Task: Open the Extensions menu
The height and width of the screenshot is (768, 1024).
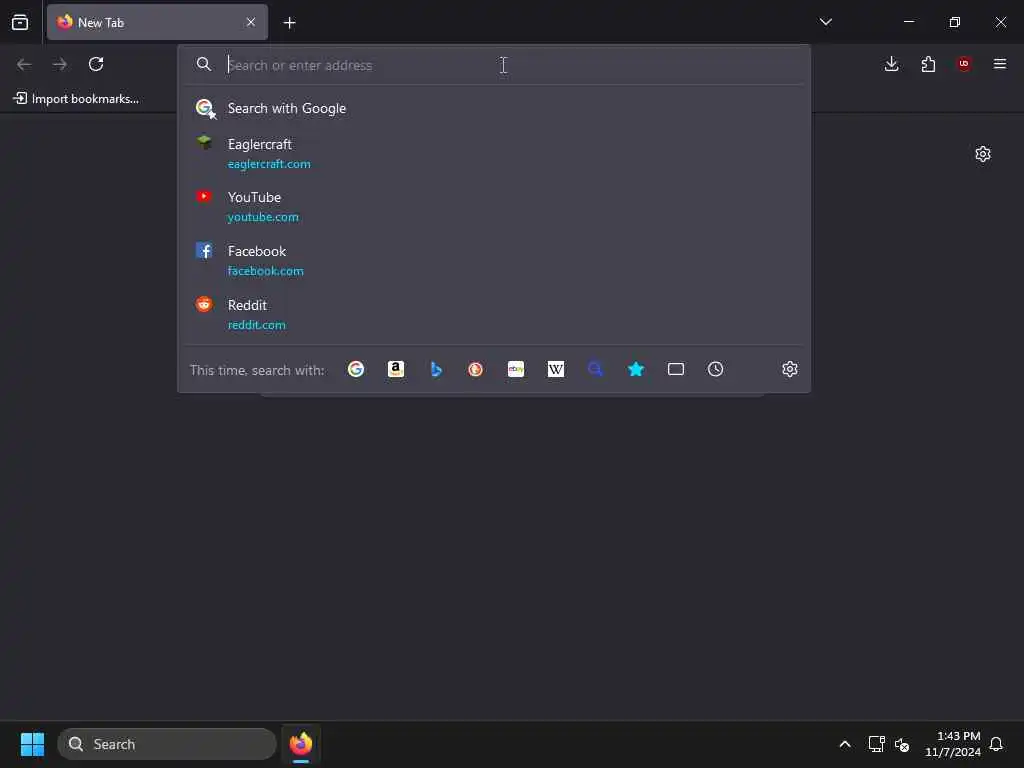Action: [x=928, y=64]
